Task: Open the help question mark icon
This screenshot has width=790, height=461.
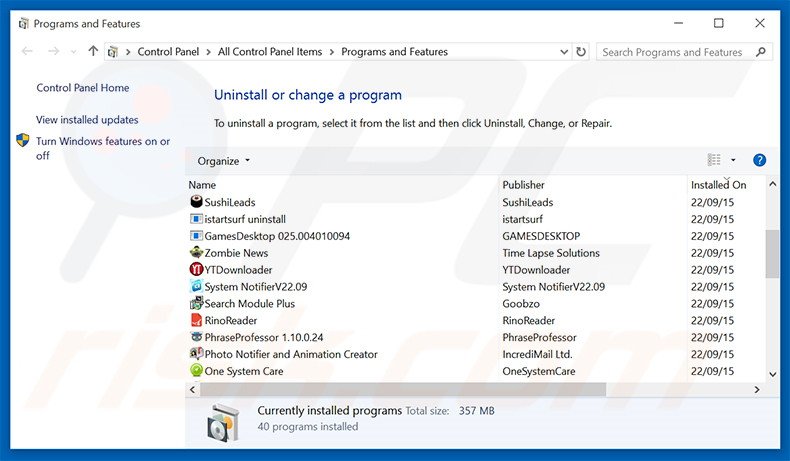Action: coord(759,160)
